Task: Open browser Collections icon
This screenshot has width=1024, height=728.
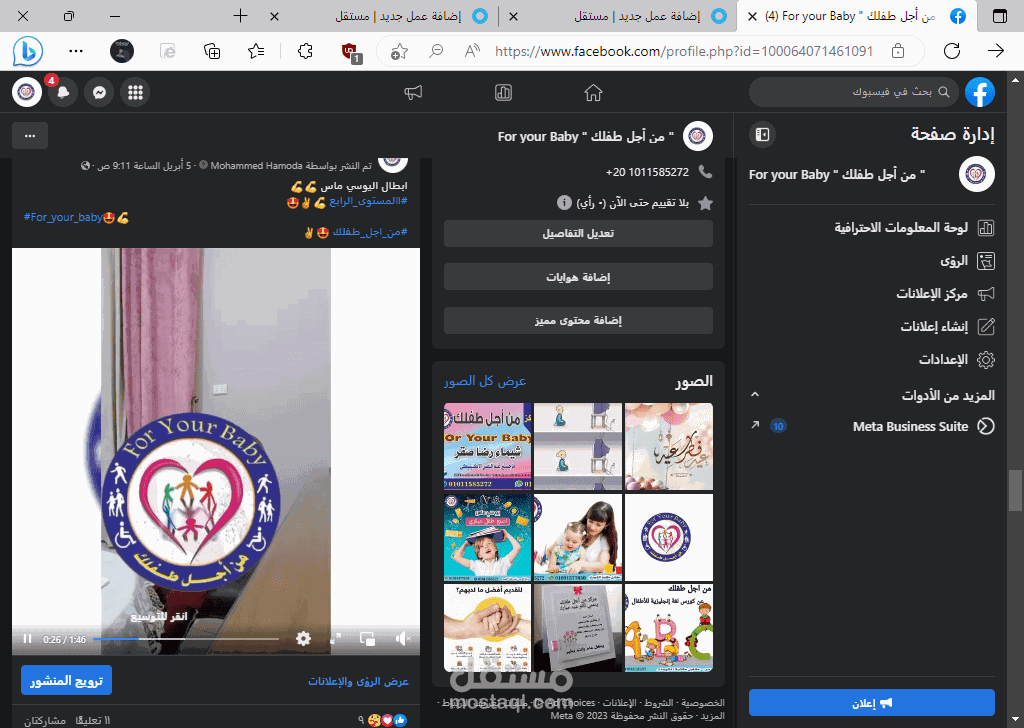Action: click(212, 51)
